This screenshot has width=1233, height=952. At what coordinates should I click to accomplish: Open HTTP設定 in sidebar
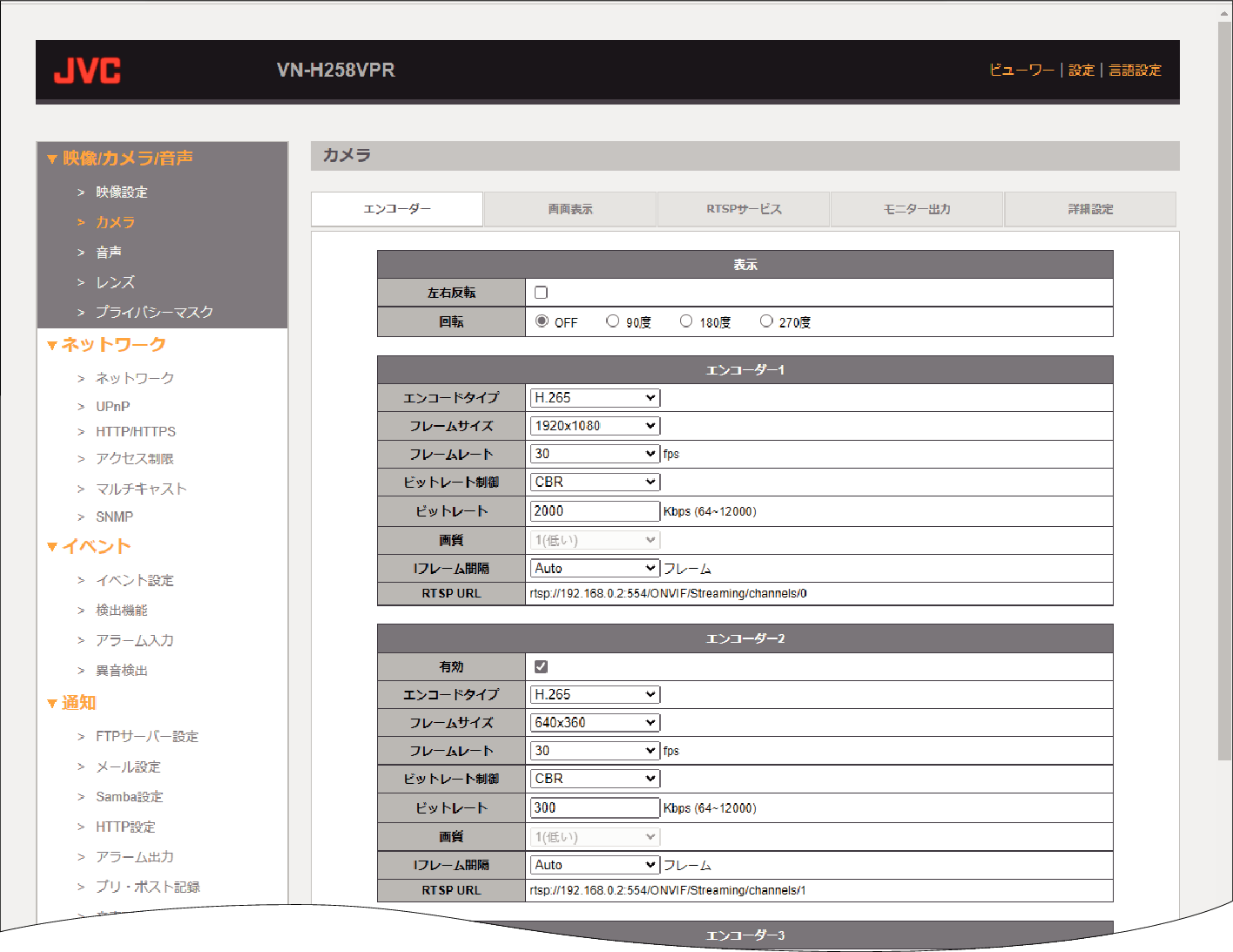click(125, 827)
